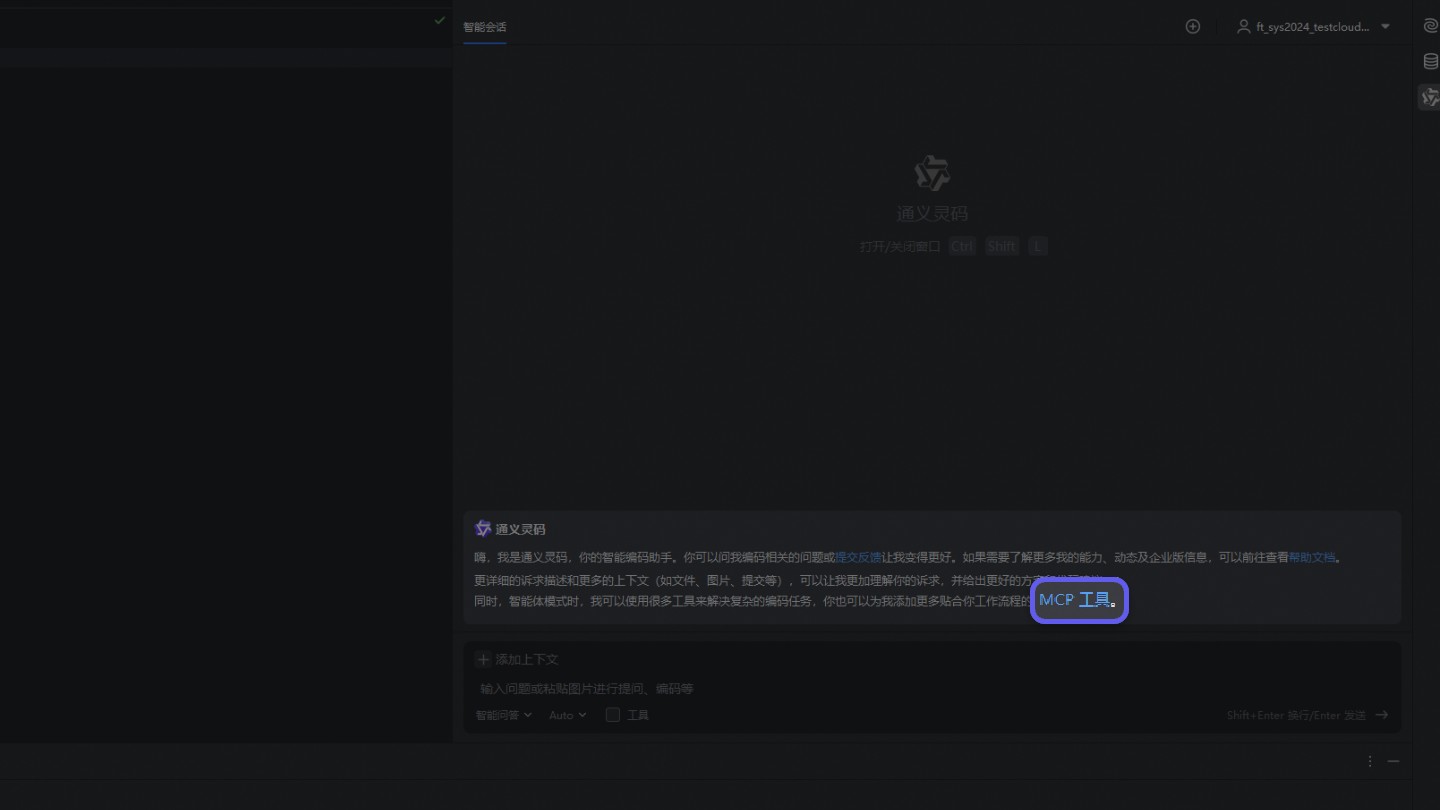This screenshot has height=810, width=1440.
Task: Click the 添加上下文 plus icon
Action: tap(483, 659)
